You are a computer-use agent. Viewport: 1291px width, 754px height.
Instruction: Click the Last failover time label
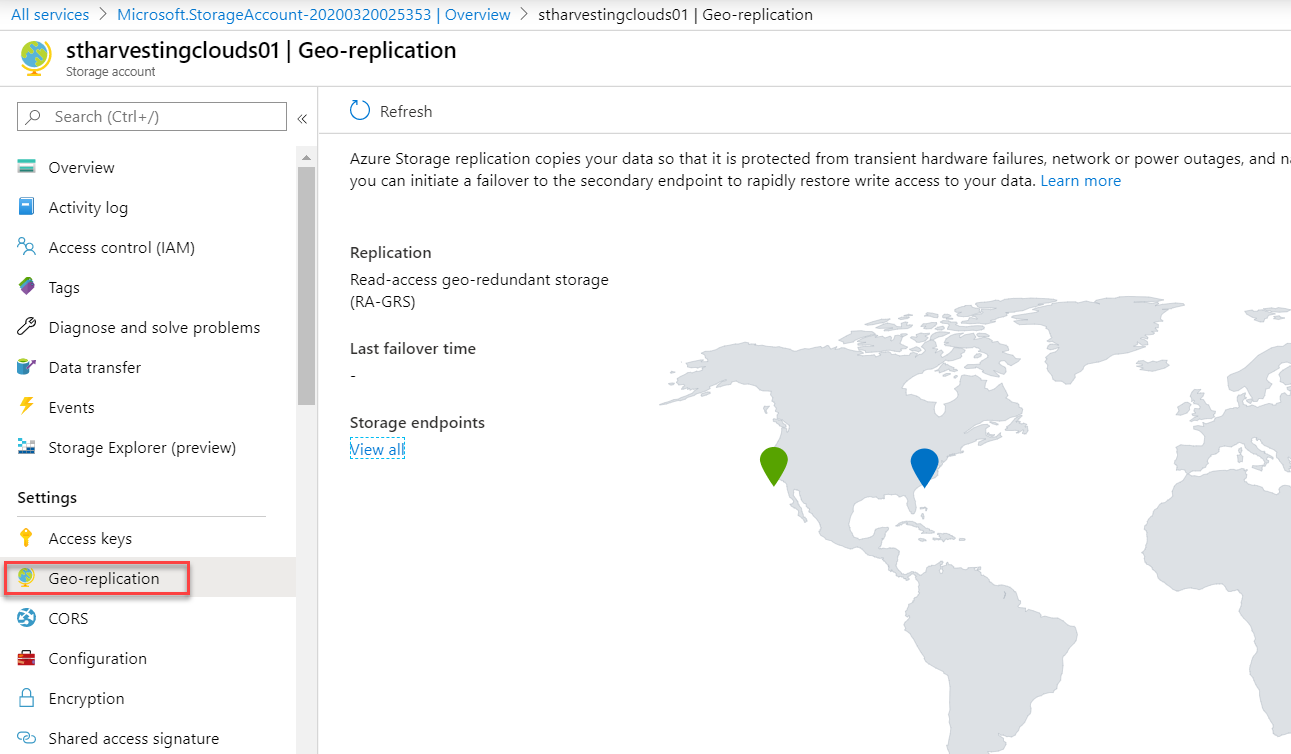(x=413, y=349)
